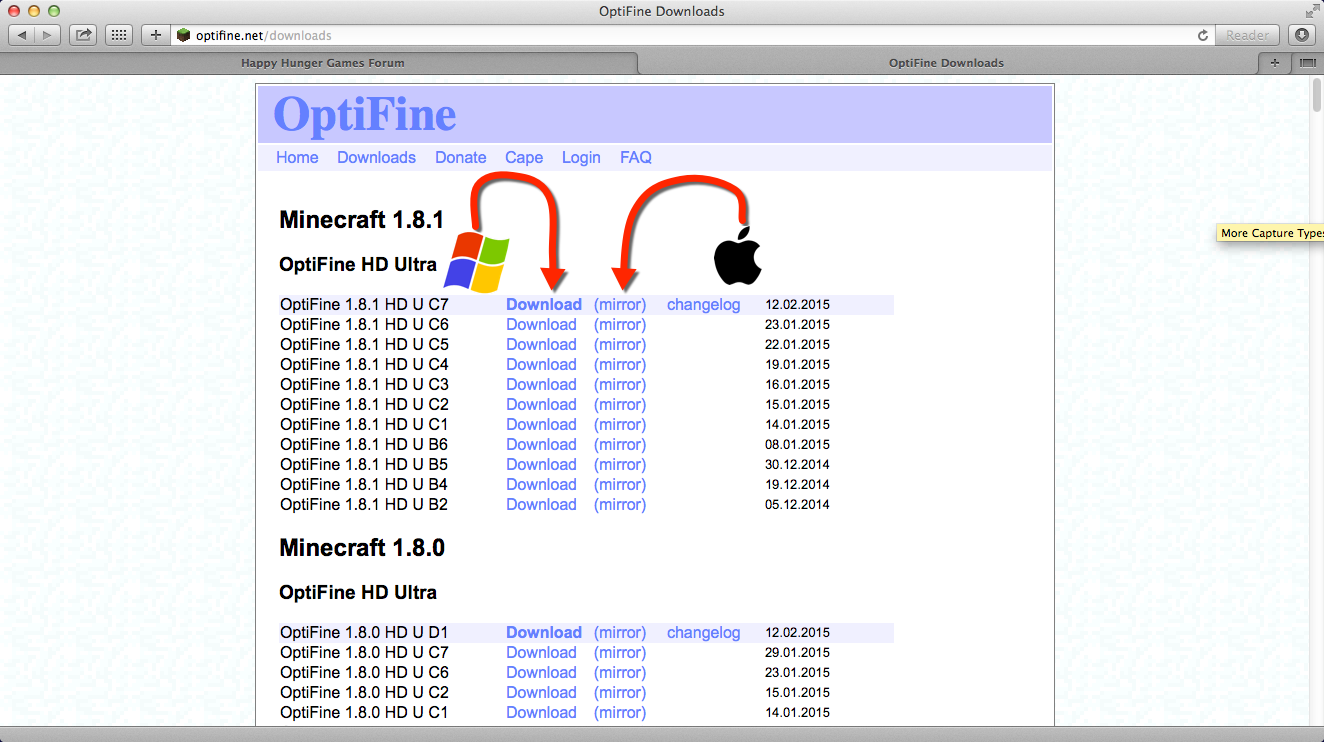Open the Safari Downloads icon
The width and height of the screenshot is (1324, 742).
tap(1302, 35)
